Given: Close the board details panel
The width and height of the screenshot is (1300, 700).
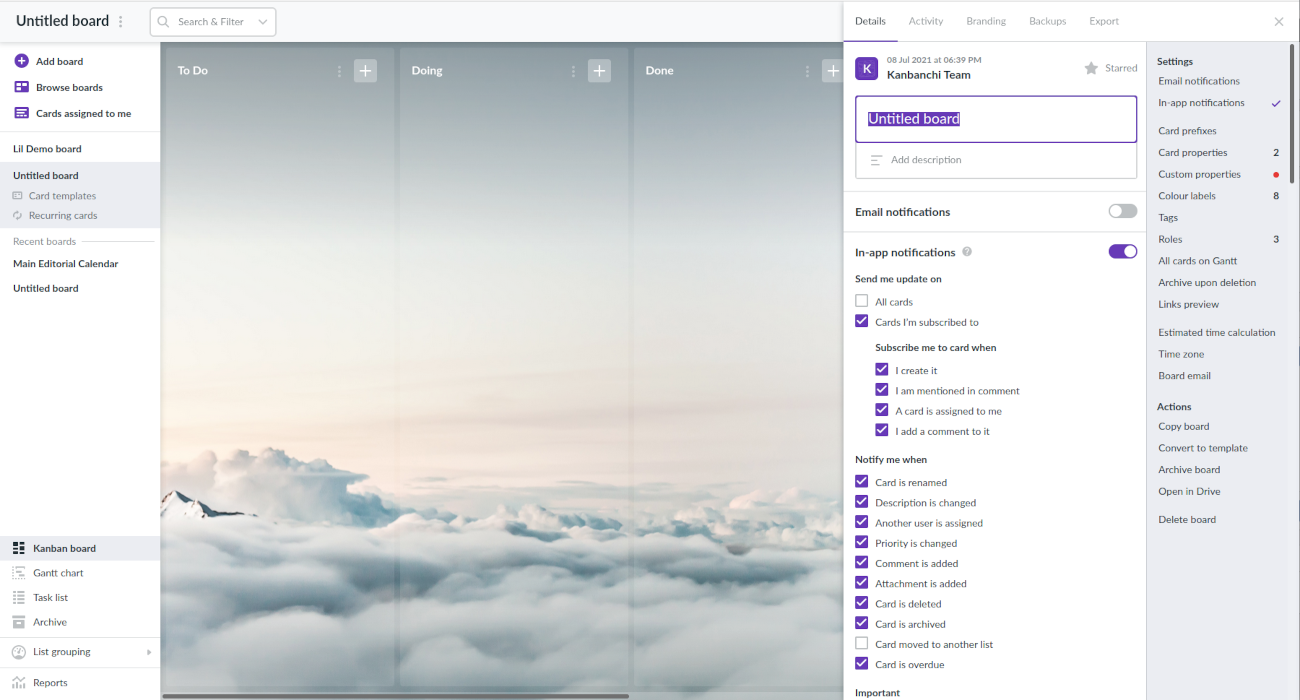Looking at the screenshot, I should click(1279, 21).
